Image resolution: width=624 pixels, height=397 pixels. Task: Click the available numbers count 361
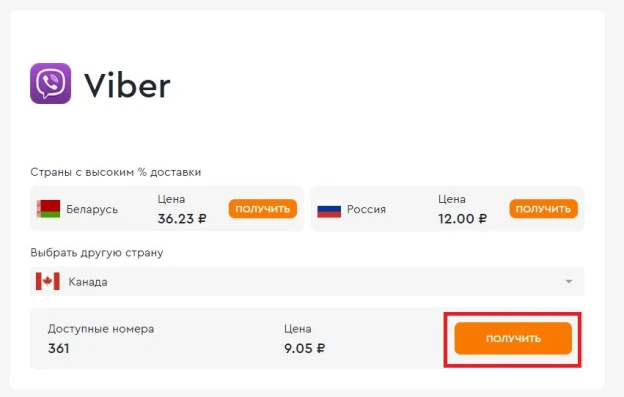coord(58,348)
